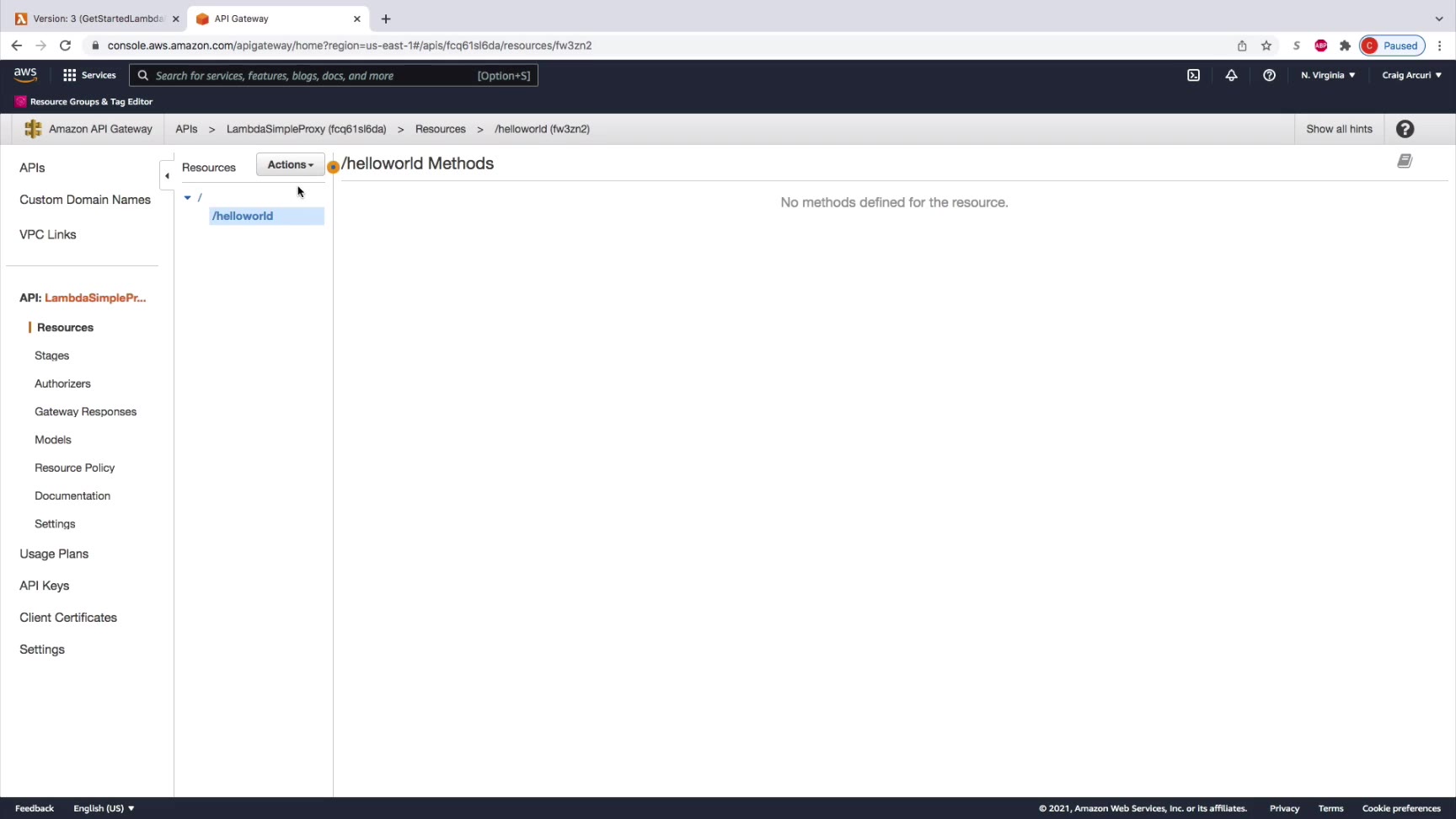Click APIs in the breadcrumb

[186, 129]
